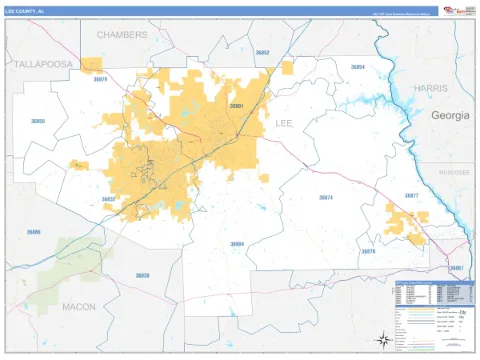
Task: Select the CHAMBERS county label
Action: [x=122, y=35]
